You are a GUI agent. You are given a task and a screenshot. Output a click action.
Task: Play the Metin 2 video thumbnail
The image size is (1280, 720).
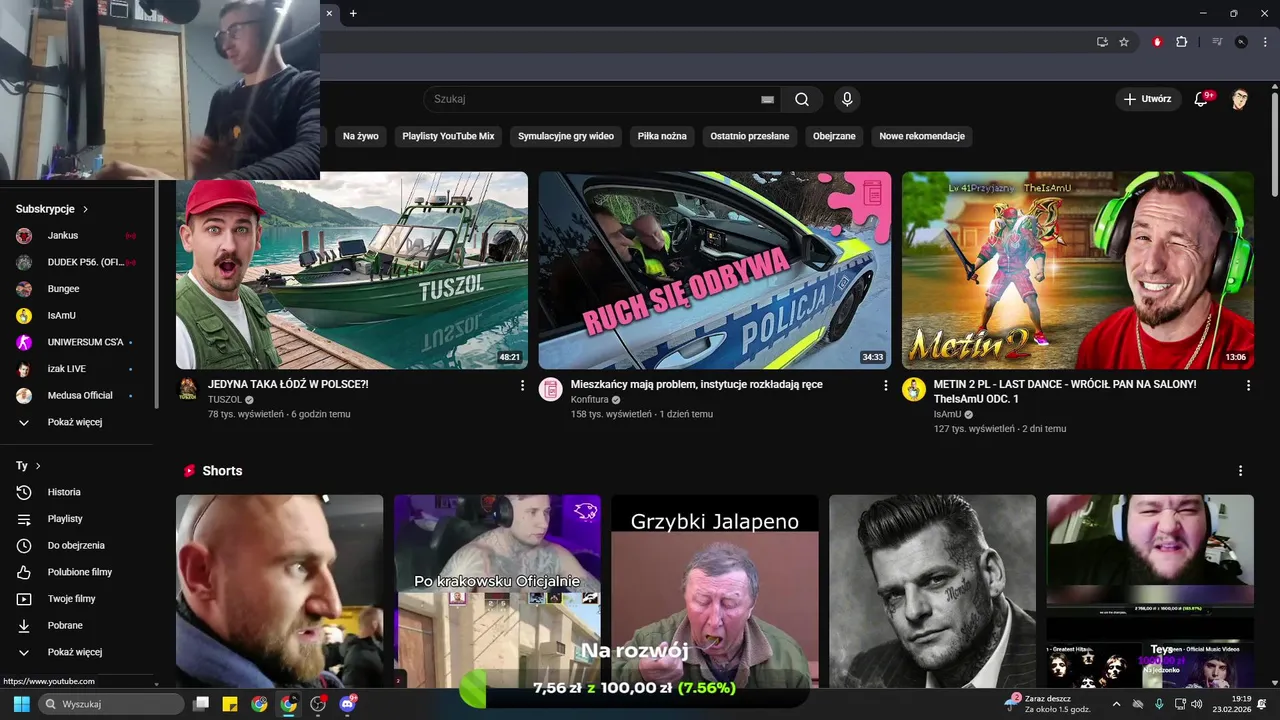(1078, 271)
